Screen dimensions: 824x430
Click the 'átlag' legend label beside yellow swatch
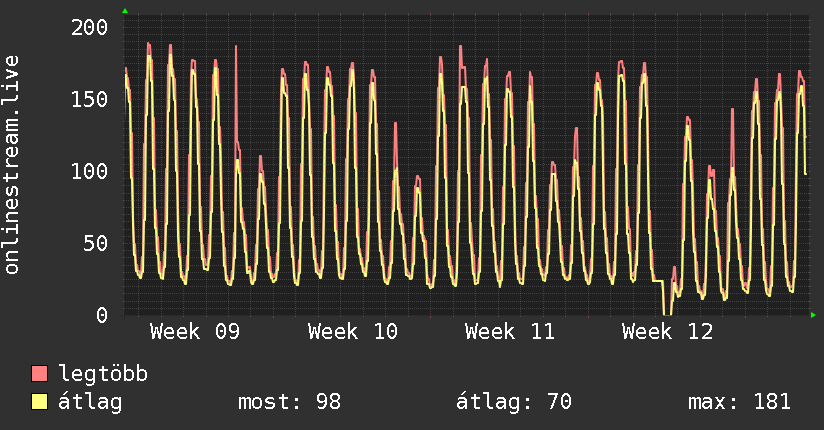(90, 402)
